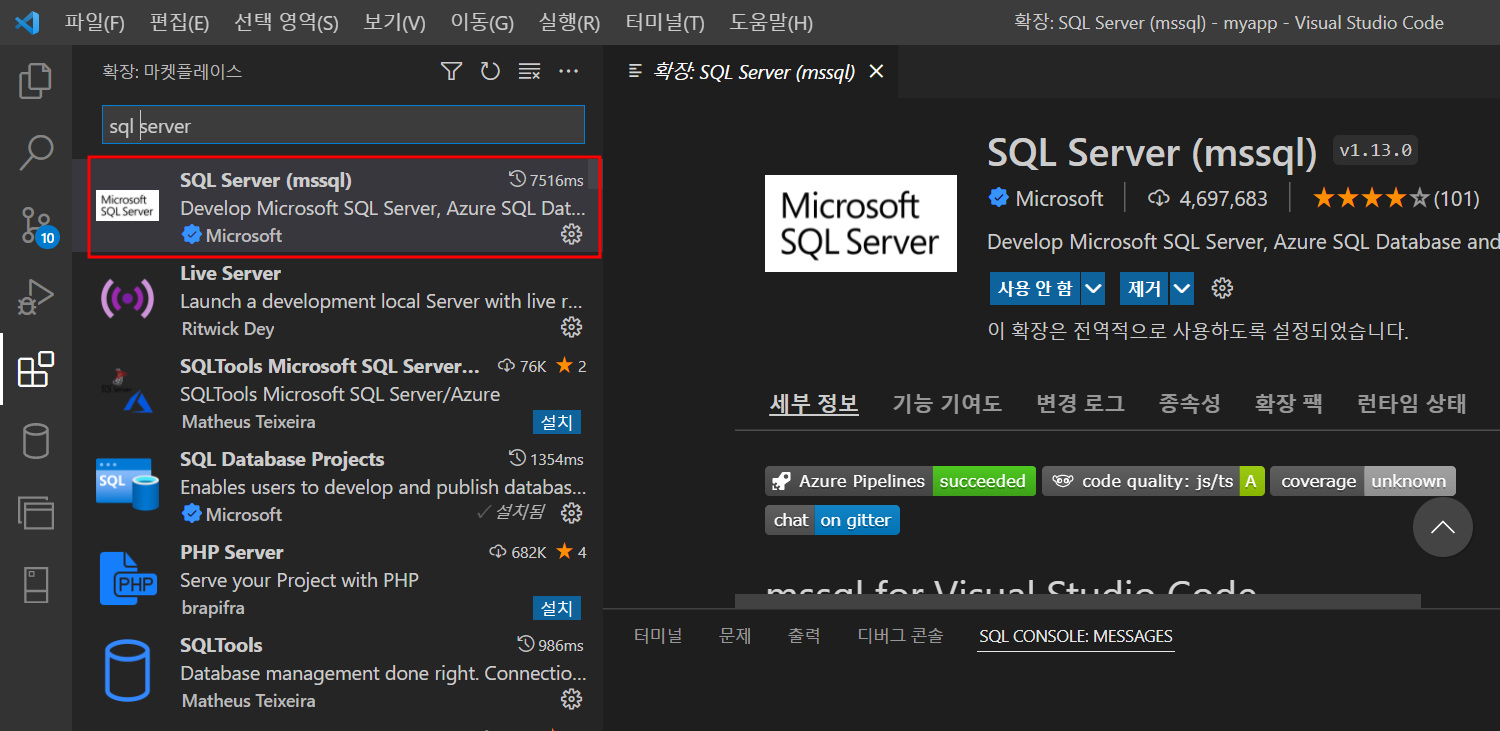The width and height of the screenshot is (1500, 731).
Task: Click the Live Server extension icon
Action: pyautogui.click(x=128, y=298)
